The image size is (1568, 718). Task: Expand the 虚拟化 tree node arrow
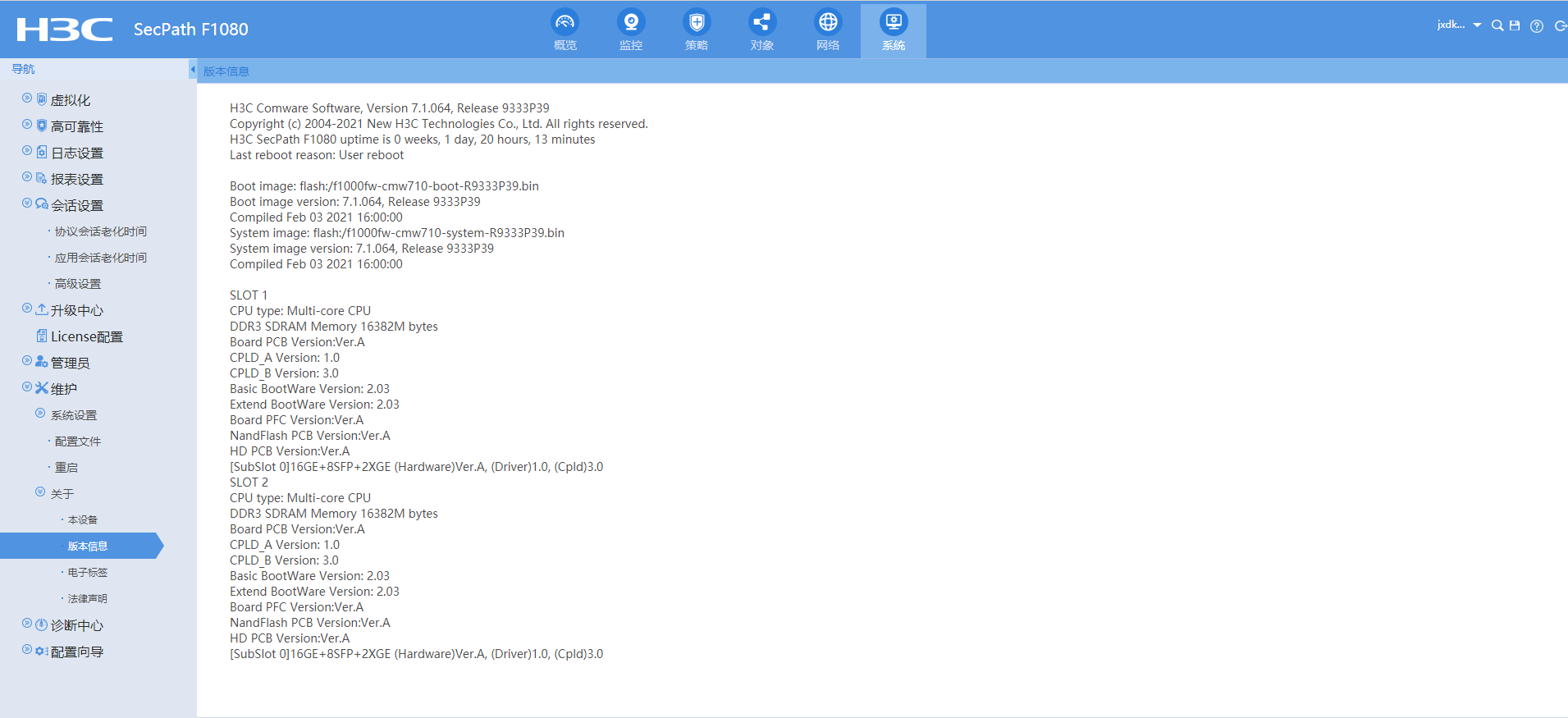(x=27, y=98)
